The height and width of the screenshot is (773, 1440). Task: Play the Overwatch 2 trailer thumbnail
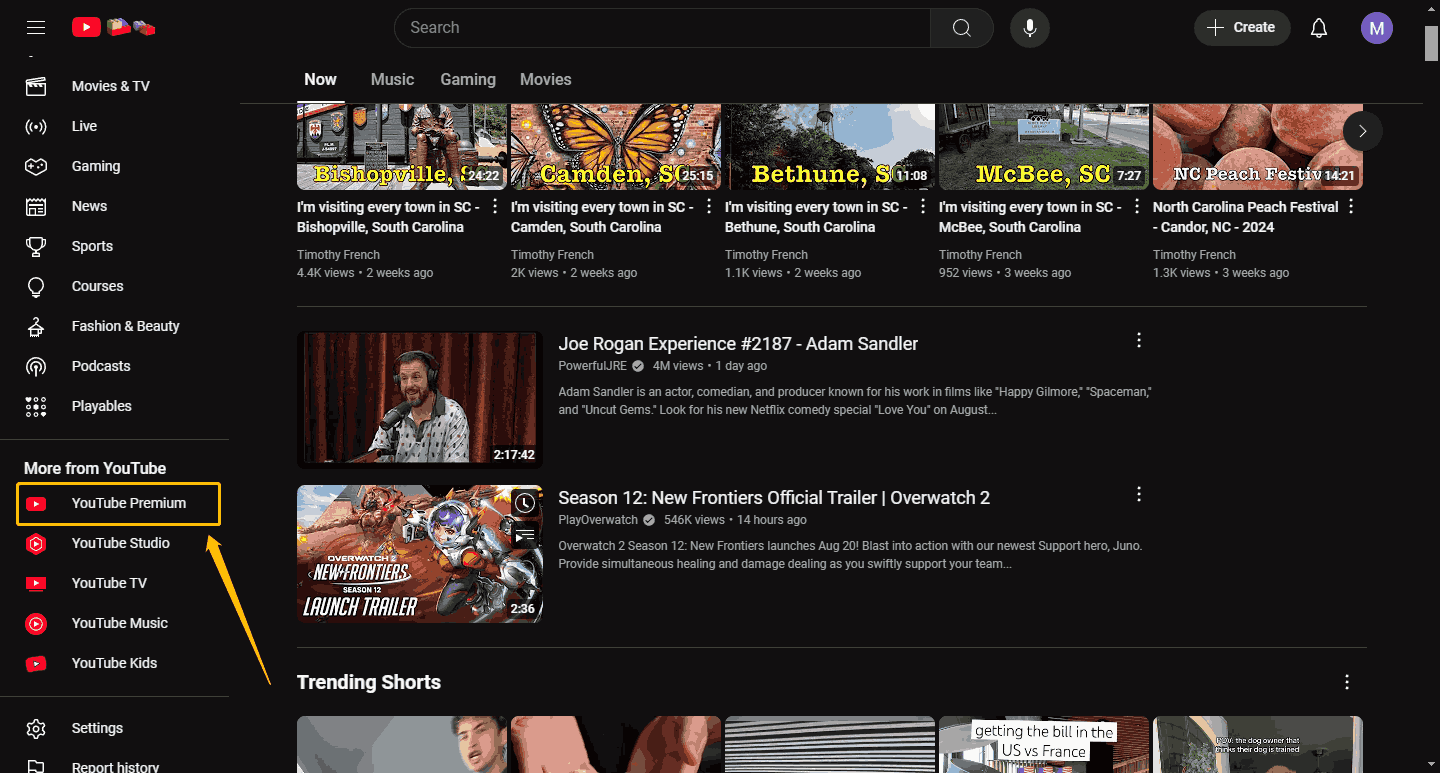[420, 554]
